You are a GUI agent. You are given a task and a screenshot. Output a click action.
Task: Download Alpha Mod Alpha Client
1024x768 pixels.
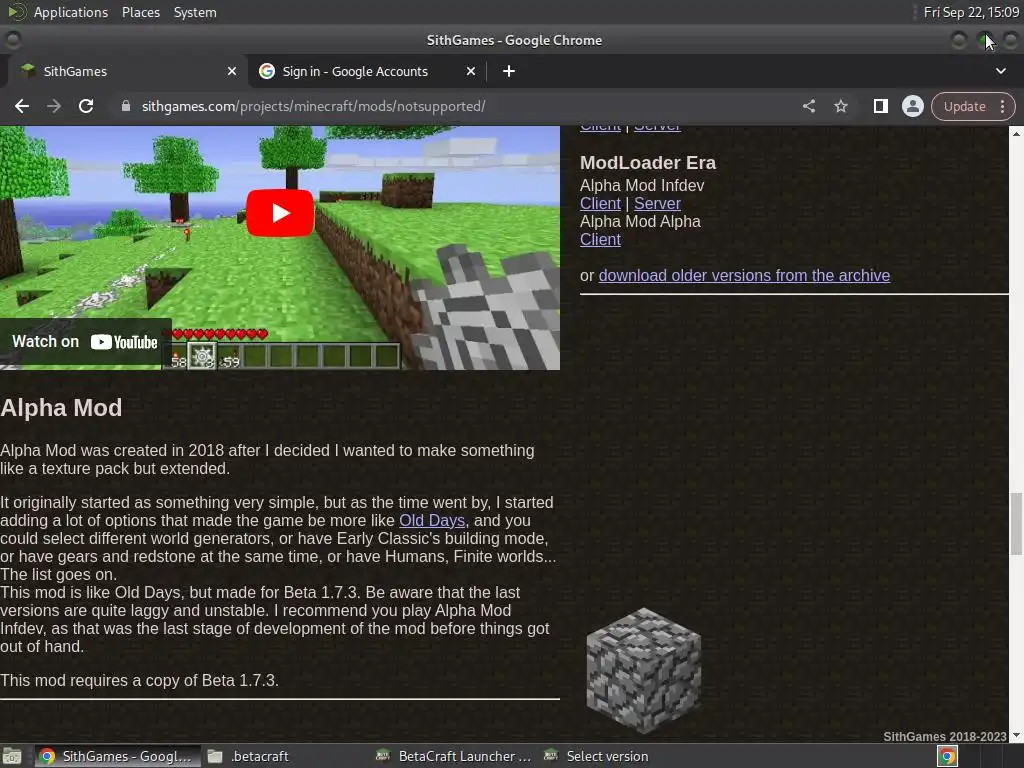tap(600, 240)
